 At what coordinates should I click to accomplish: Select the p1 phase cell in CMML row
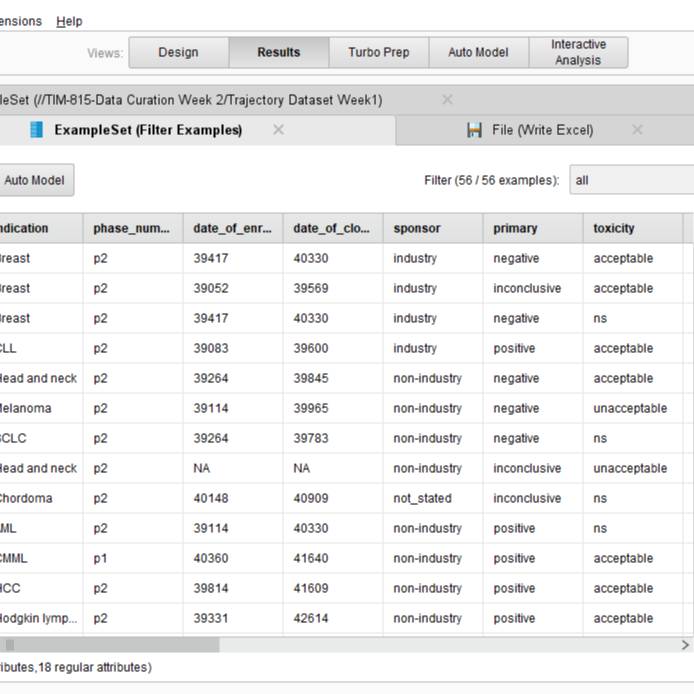[x=133, y=558]
